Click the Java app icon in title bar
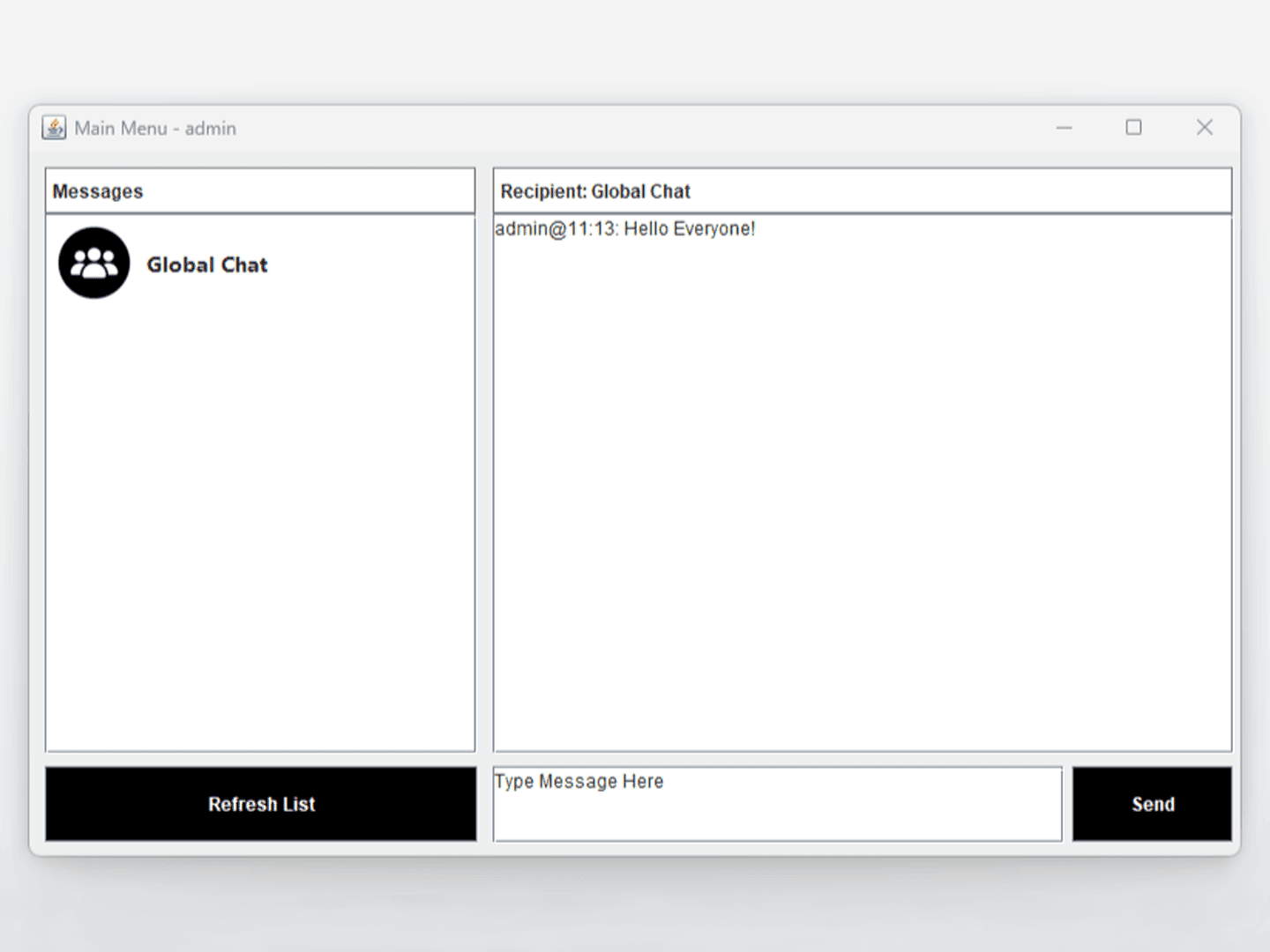Screen dimensions: 1270x952 [x=54, y=128]
